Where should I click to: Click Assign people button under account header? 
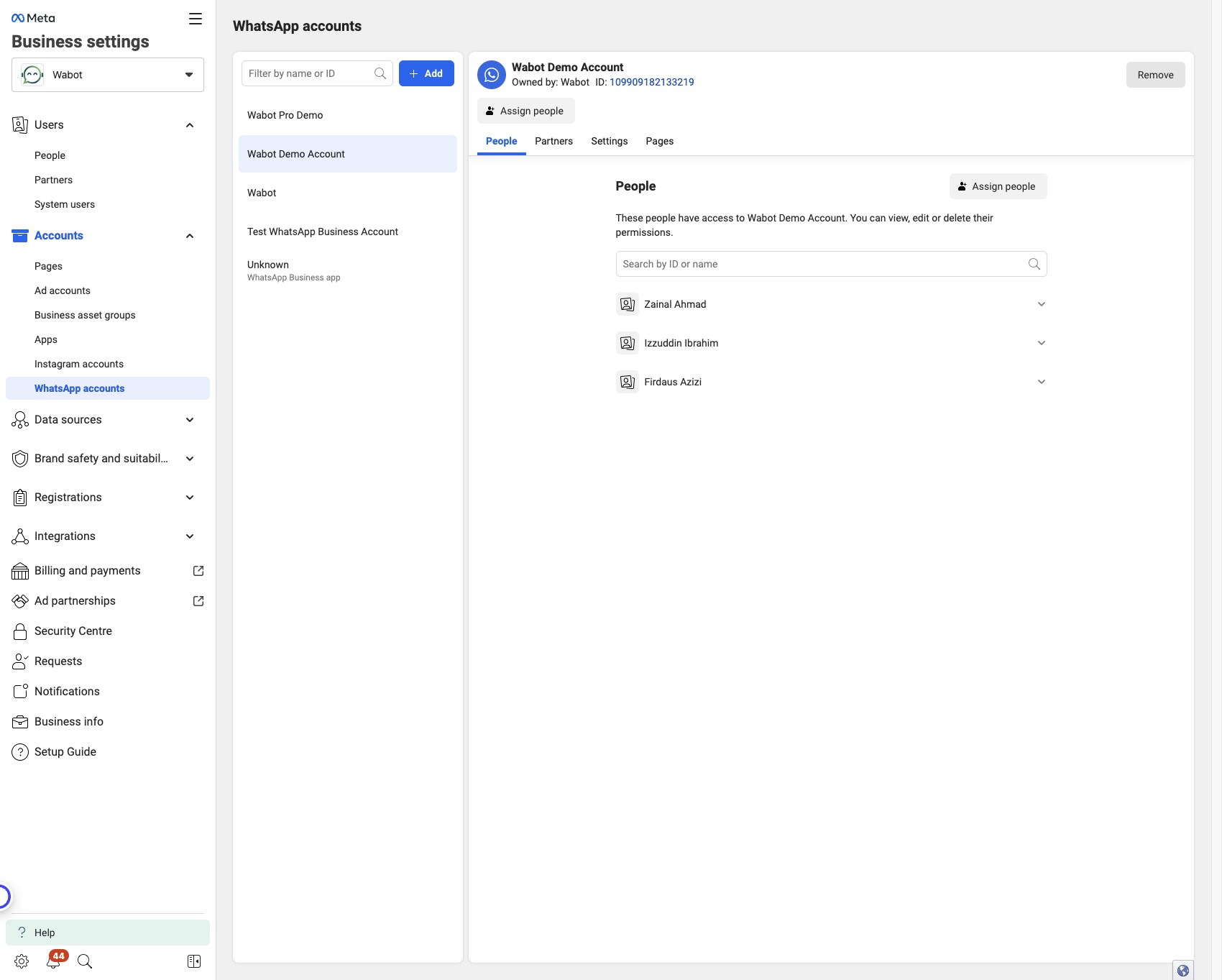[x=526, y=111]
